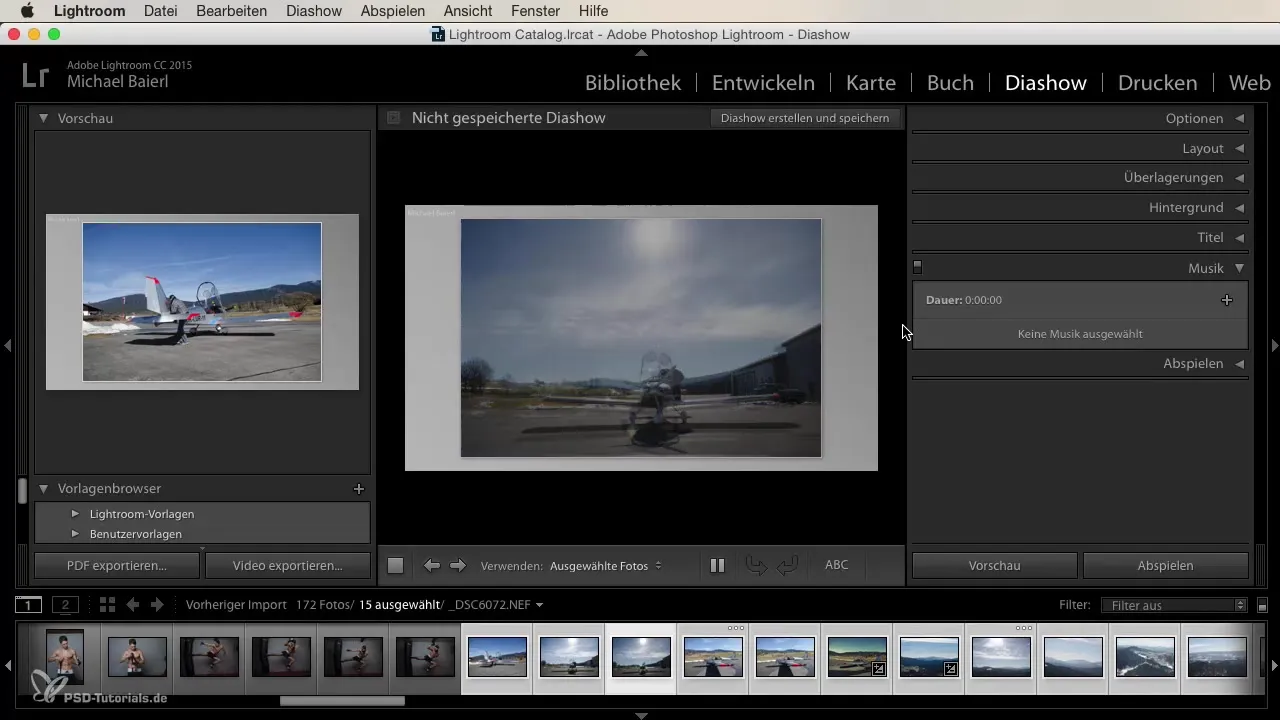Viewport: 1280px width, 720px height.
Task: Open the Apple menu
Action: tap(27, 11)
